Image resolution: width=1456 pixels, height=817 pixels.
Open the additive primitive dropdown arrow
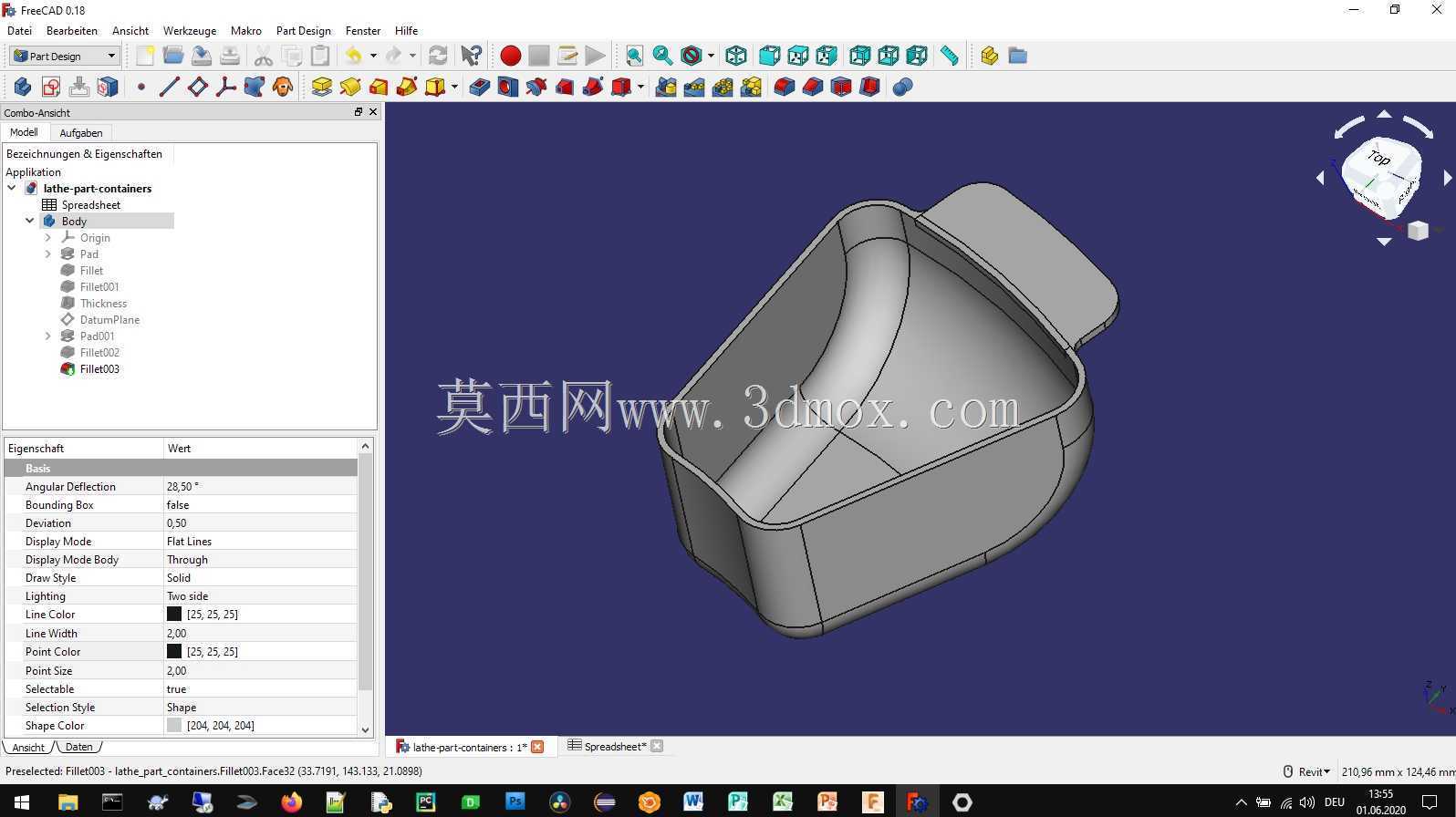point(454,87)
